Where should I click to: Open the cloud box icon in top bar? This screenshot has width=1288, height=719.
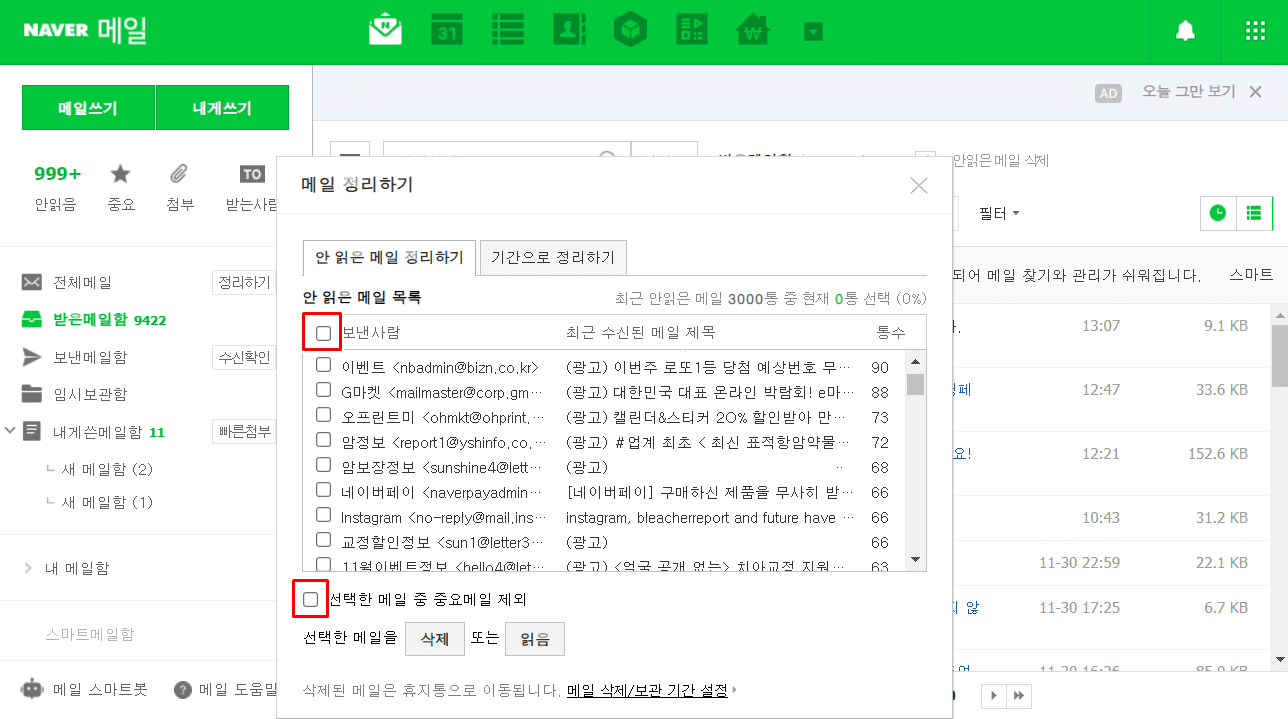coord(631,30)
